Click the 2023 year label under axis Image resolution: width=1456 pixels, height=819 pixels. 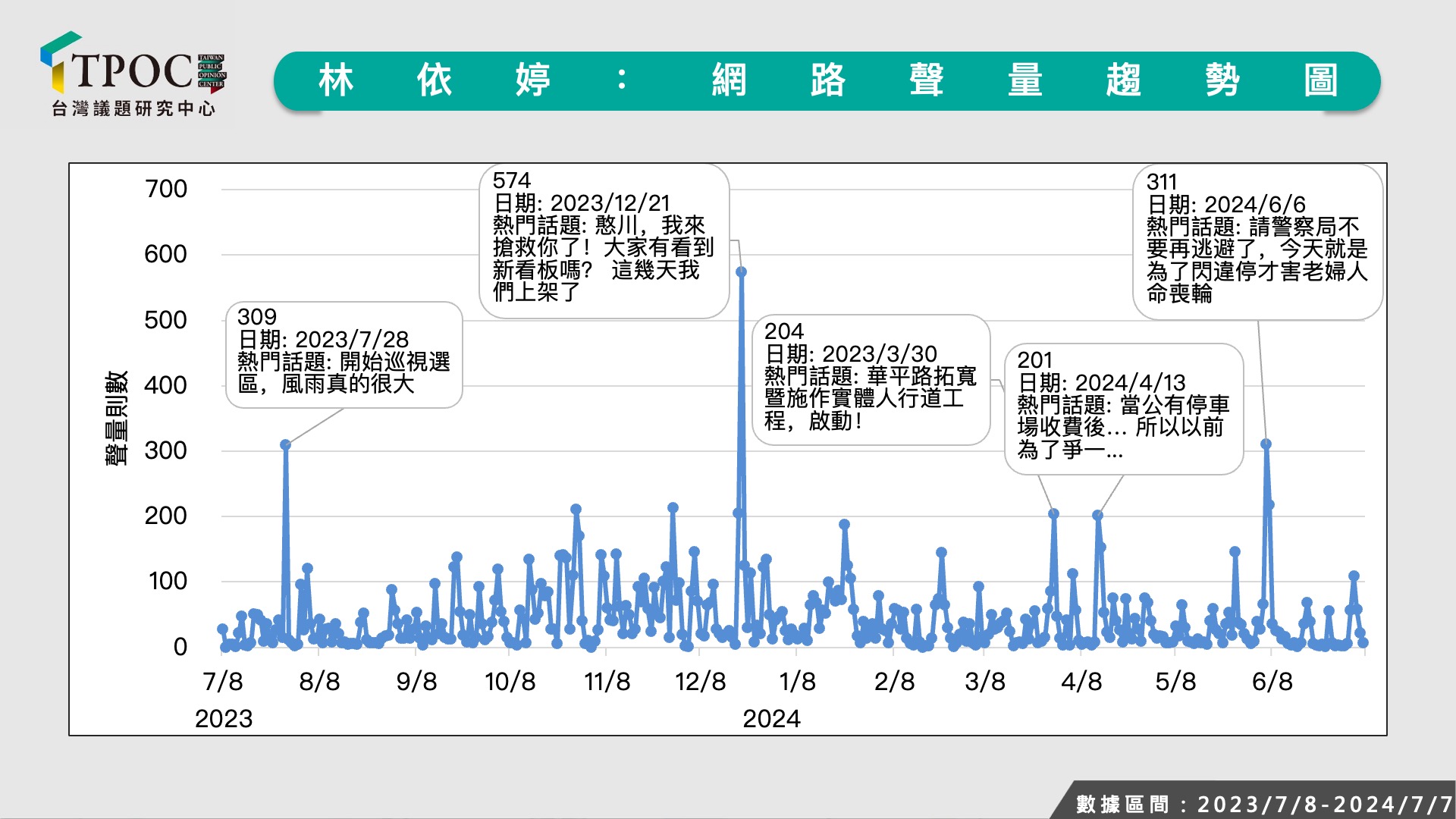(x=223, y=719)
